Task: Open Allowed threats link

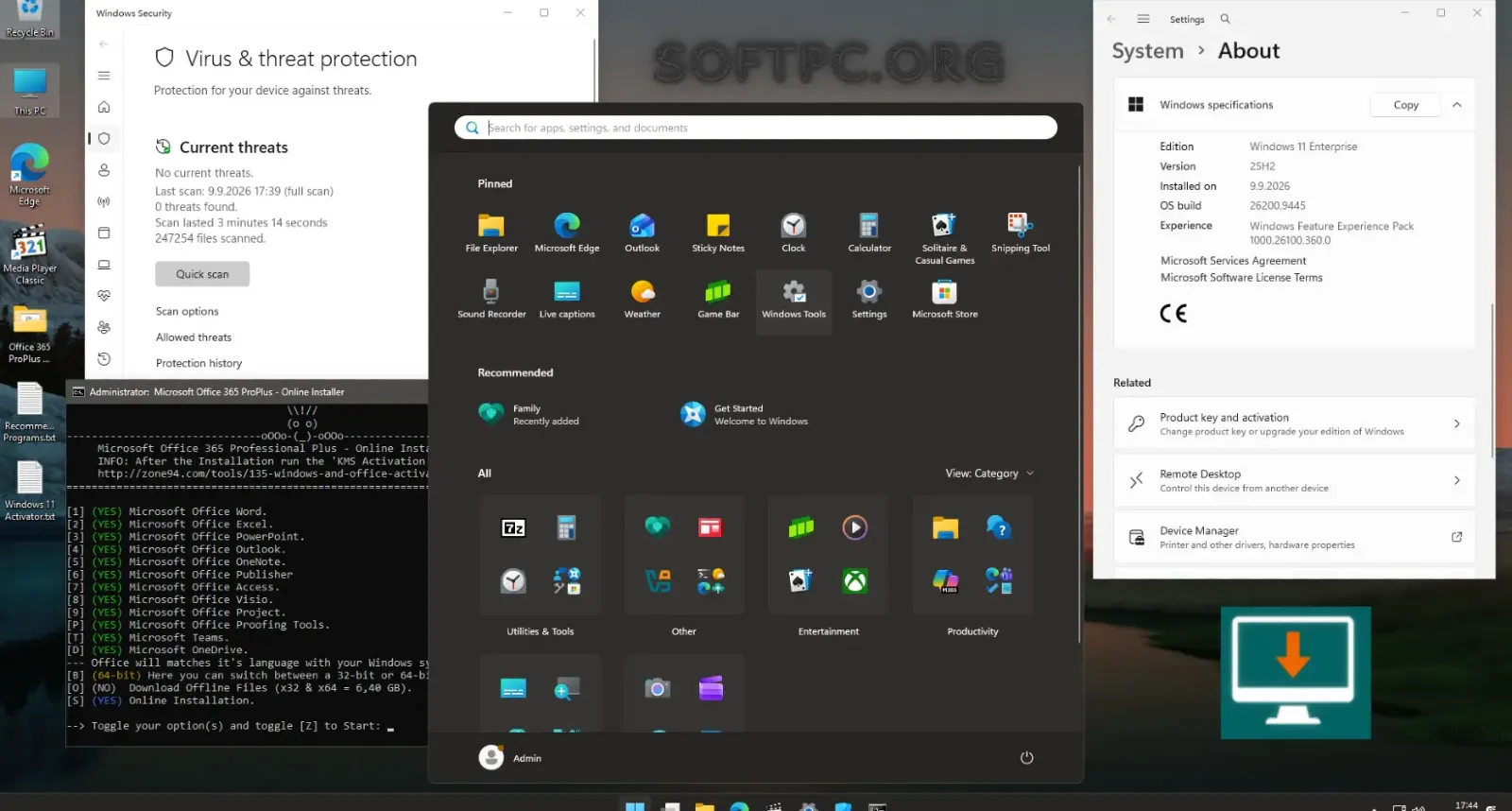Action: click(194, 337)
